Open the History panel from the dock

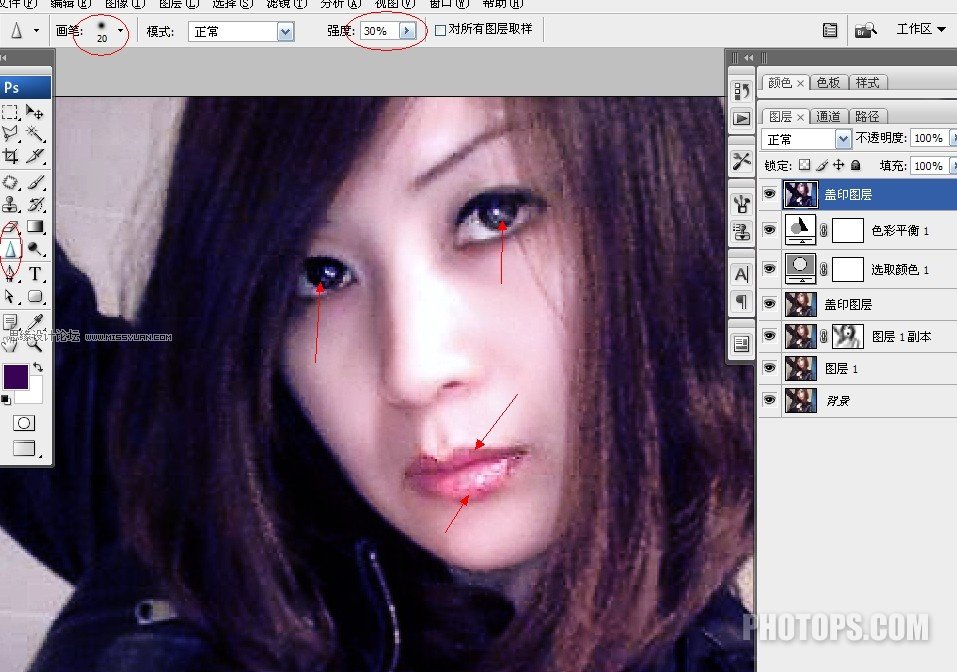coord(742,92)
